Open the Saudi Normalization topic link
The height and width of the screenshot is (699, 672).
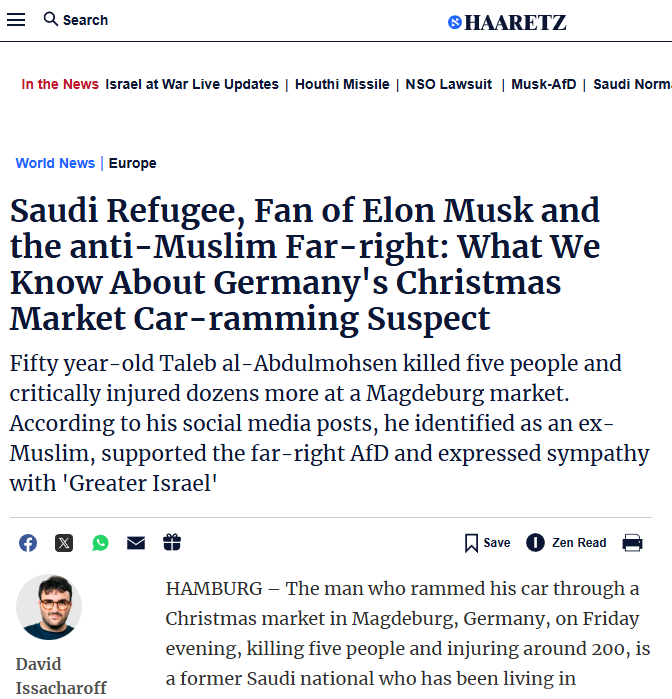(632, 85)
